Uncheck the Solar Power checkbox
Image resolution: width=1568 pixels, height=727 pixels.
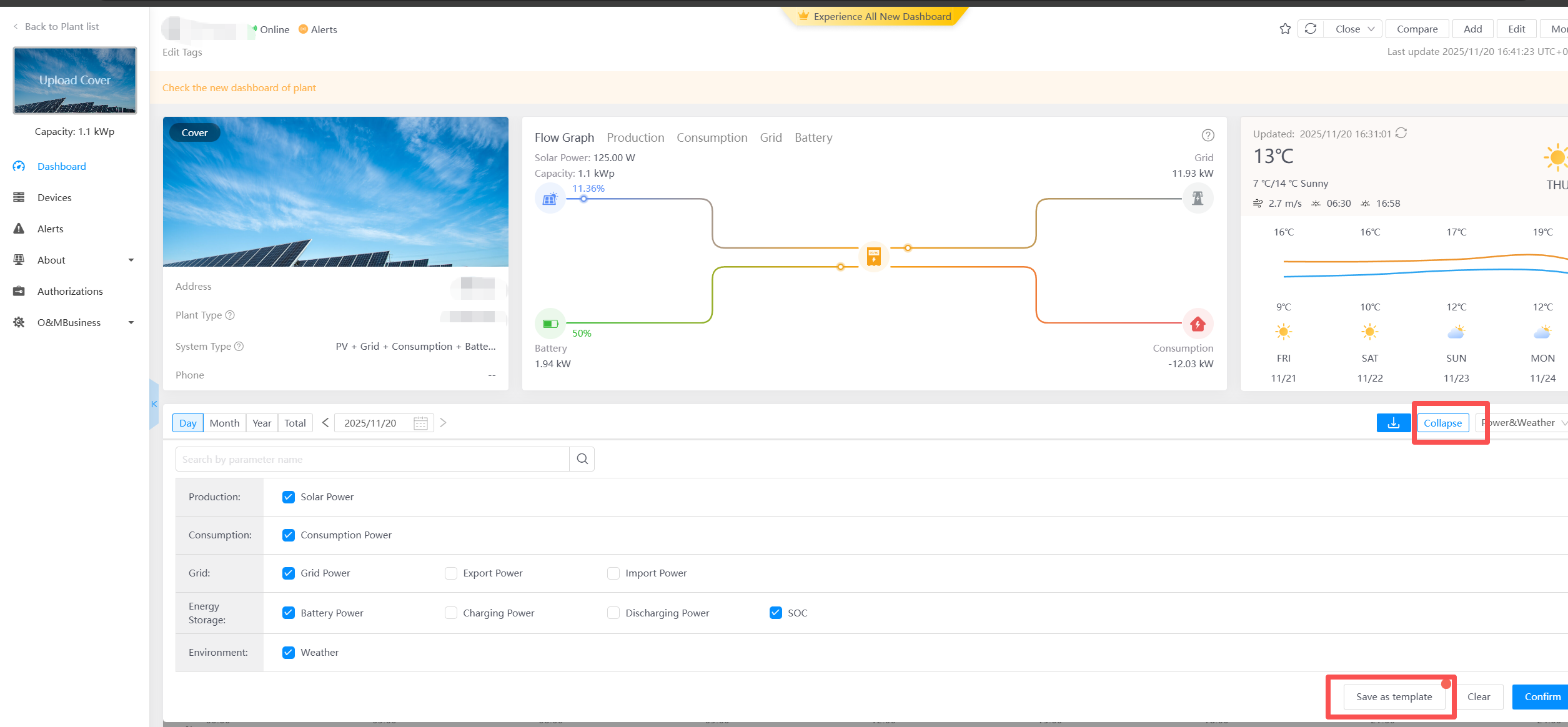(x=288, y=497)
